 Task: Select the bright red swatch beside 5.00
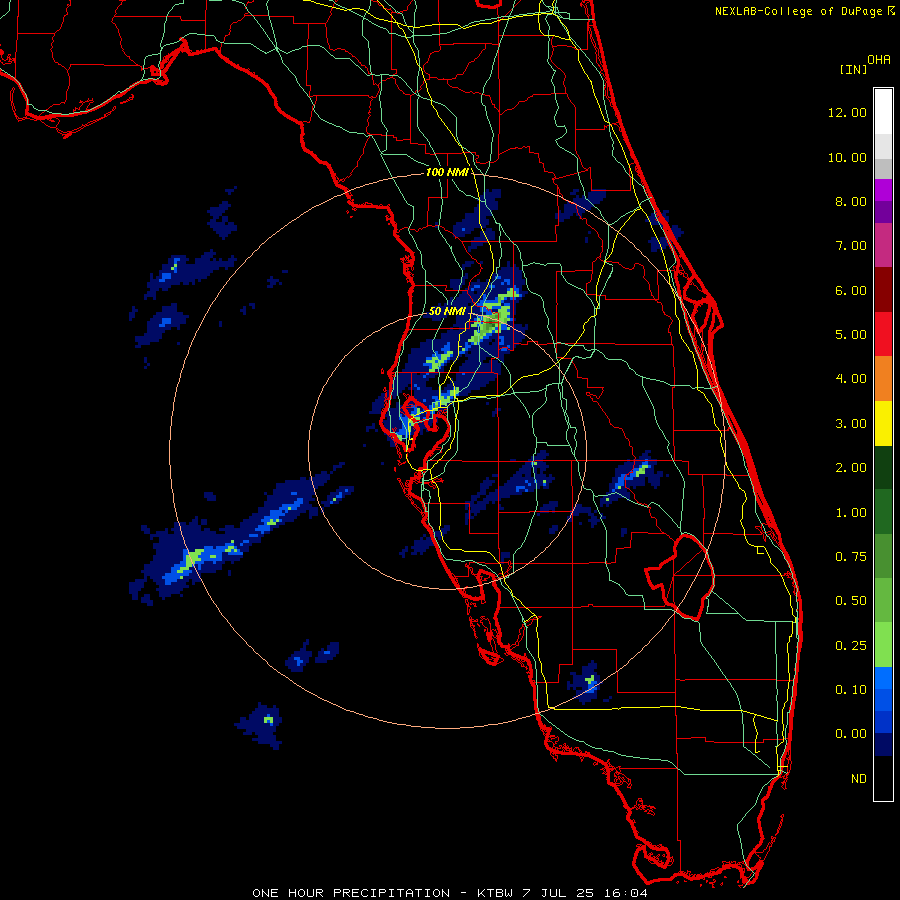click(x=883, y=334)
